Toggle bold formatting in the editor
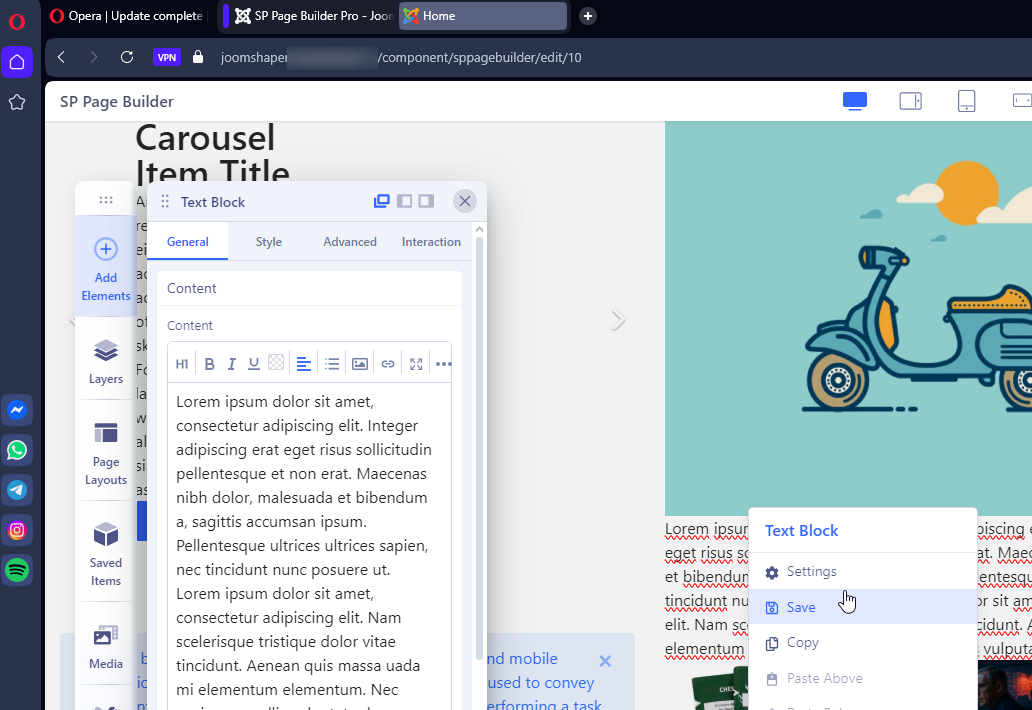The height and width of the screenshot is (710, 1032). pyautogui.click(x=210, y=364)
